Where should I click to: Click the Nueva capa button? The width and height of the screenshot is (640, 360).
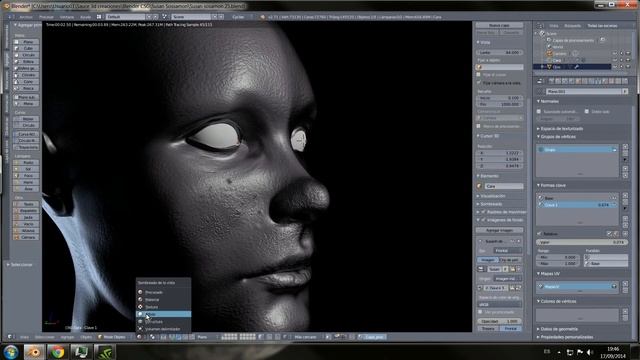click(x=499, y=25)
